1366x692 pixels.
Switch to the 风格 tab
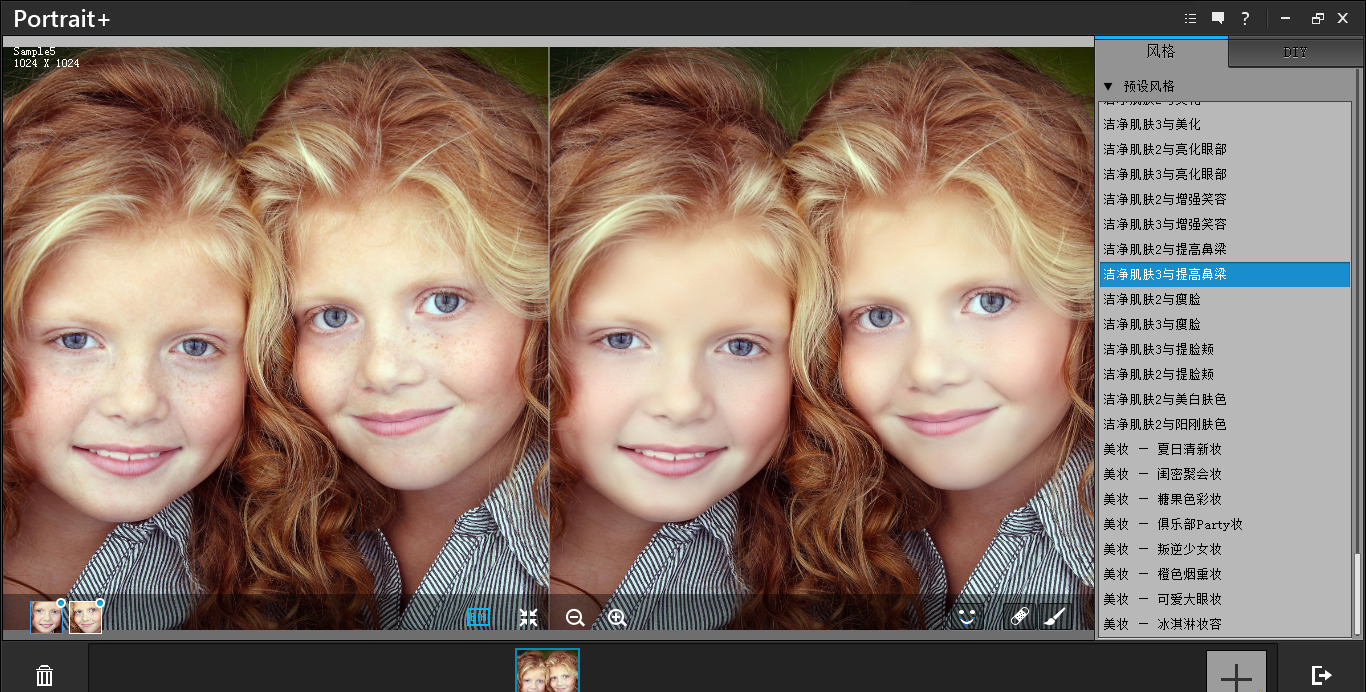click(x=1161, y=51)
